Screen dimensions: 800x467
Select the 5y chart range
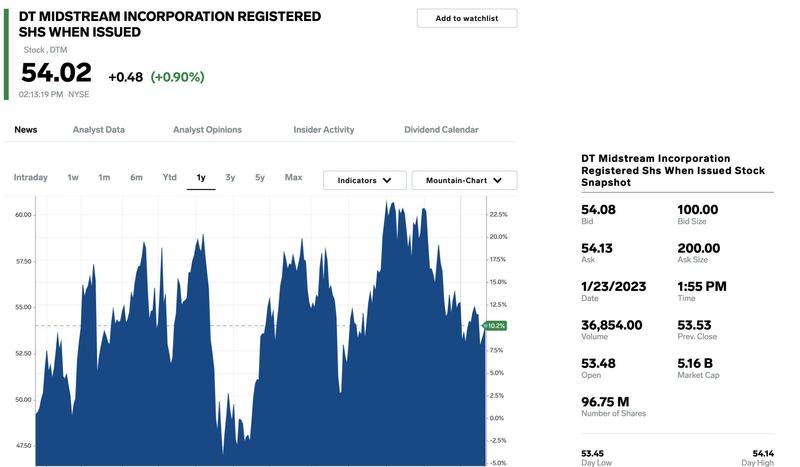(x=260, y=177)
